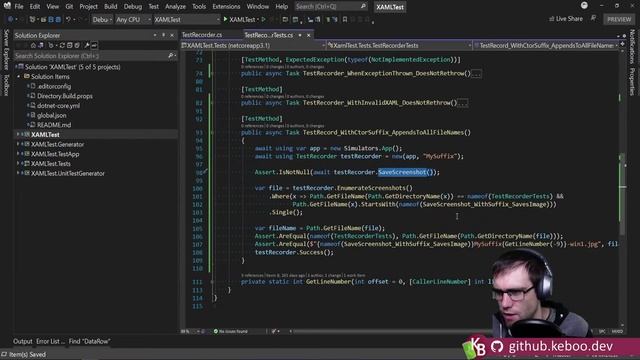This screenshot has width=640, height=360.
Task: Select the dotnet-core.yml file
Action: pos(58,106)
